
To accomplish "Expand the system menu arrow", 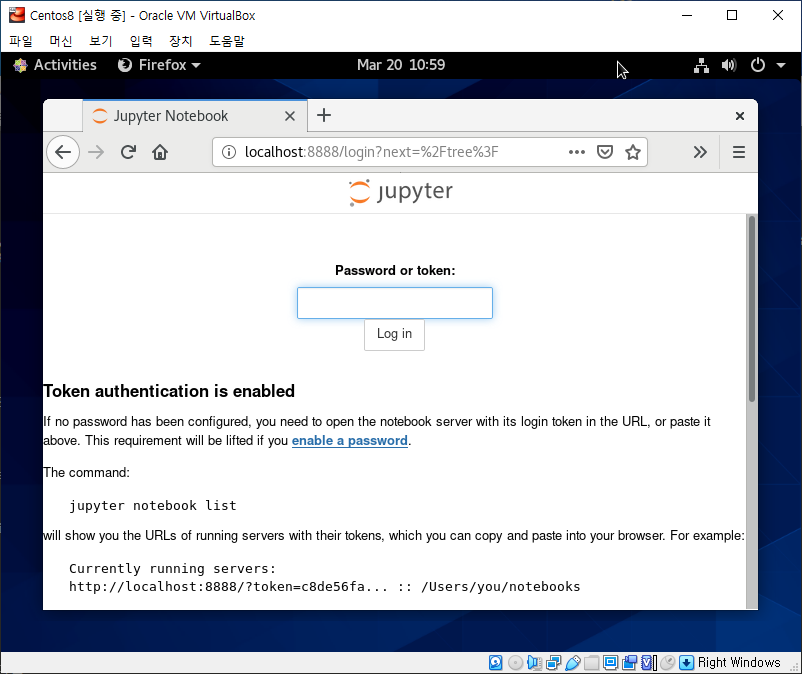I will pyautogui.click(x=781, y=65).
